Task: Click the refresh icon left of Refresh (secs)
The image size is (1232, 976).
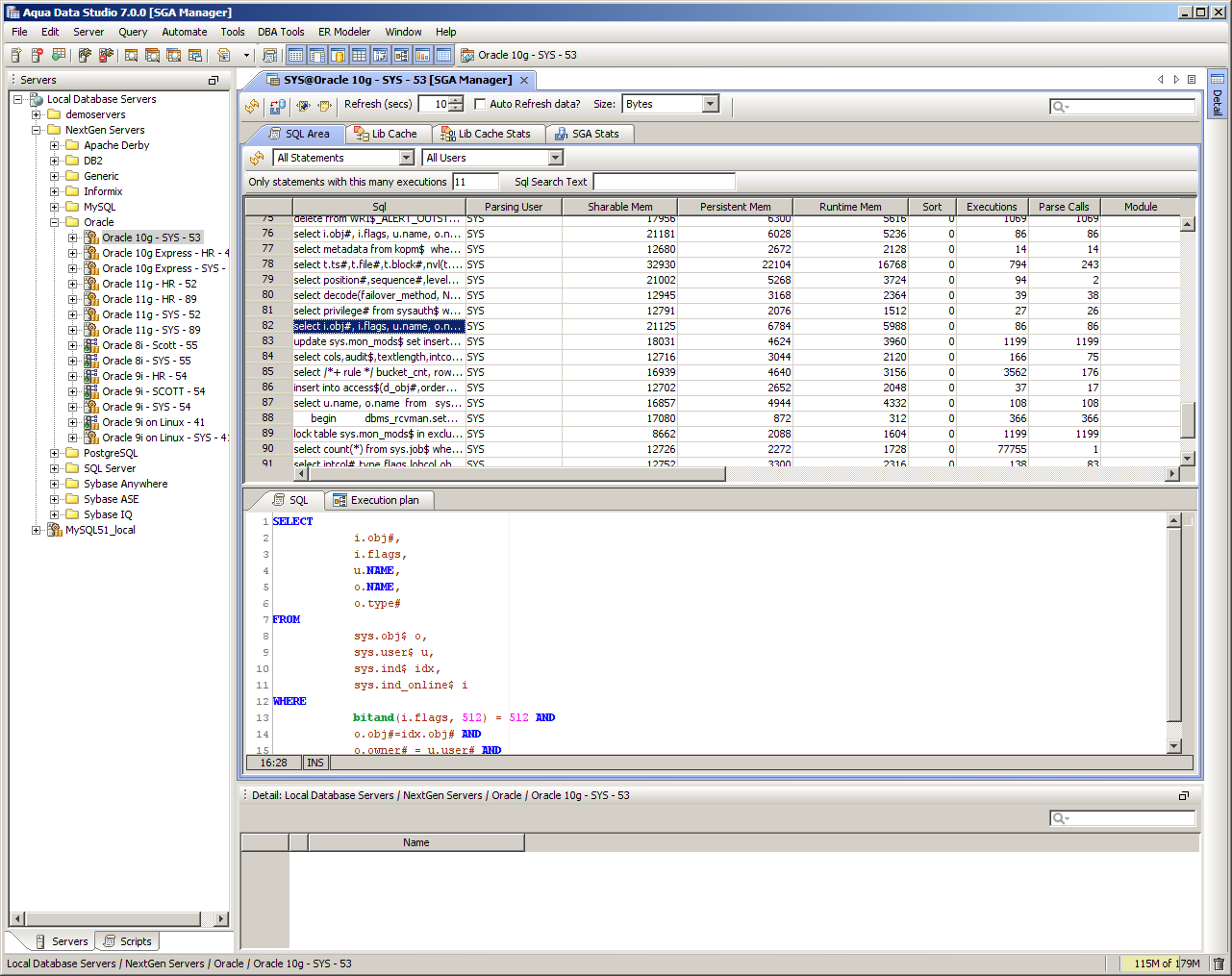Action: (252, 105)
